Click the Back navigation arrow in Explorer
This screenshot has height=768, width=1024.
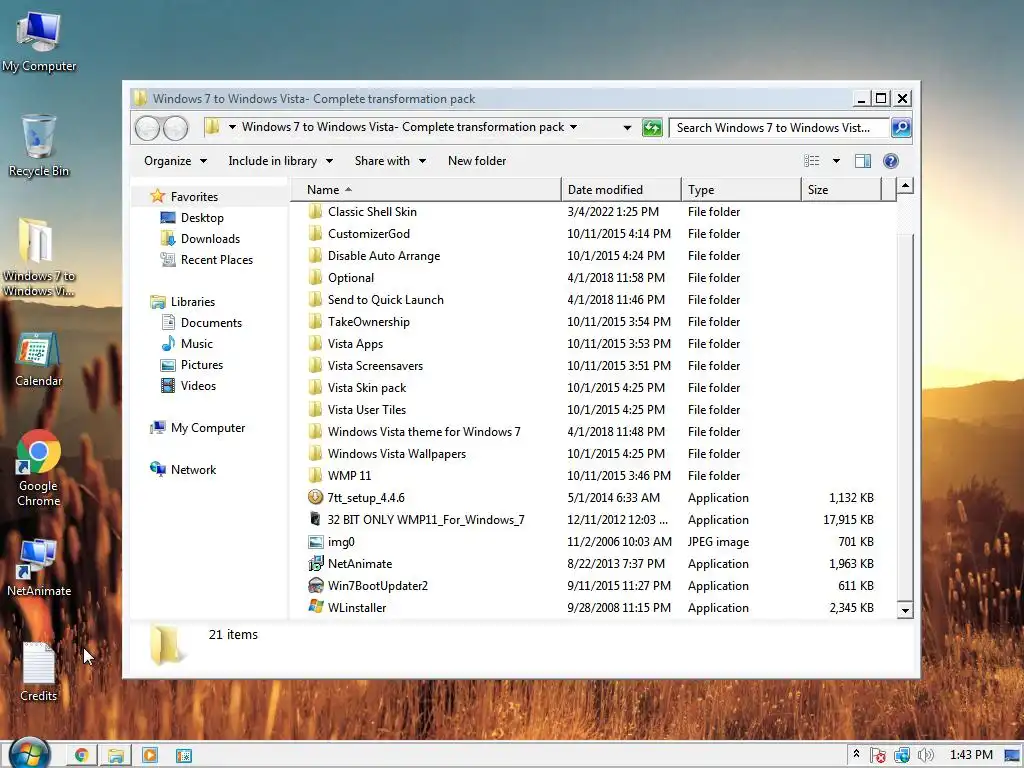click(x=148, y=128)
